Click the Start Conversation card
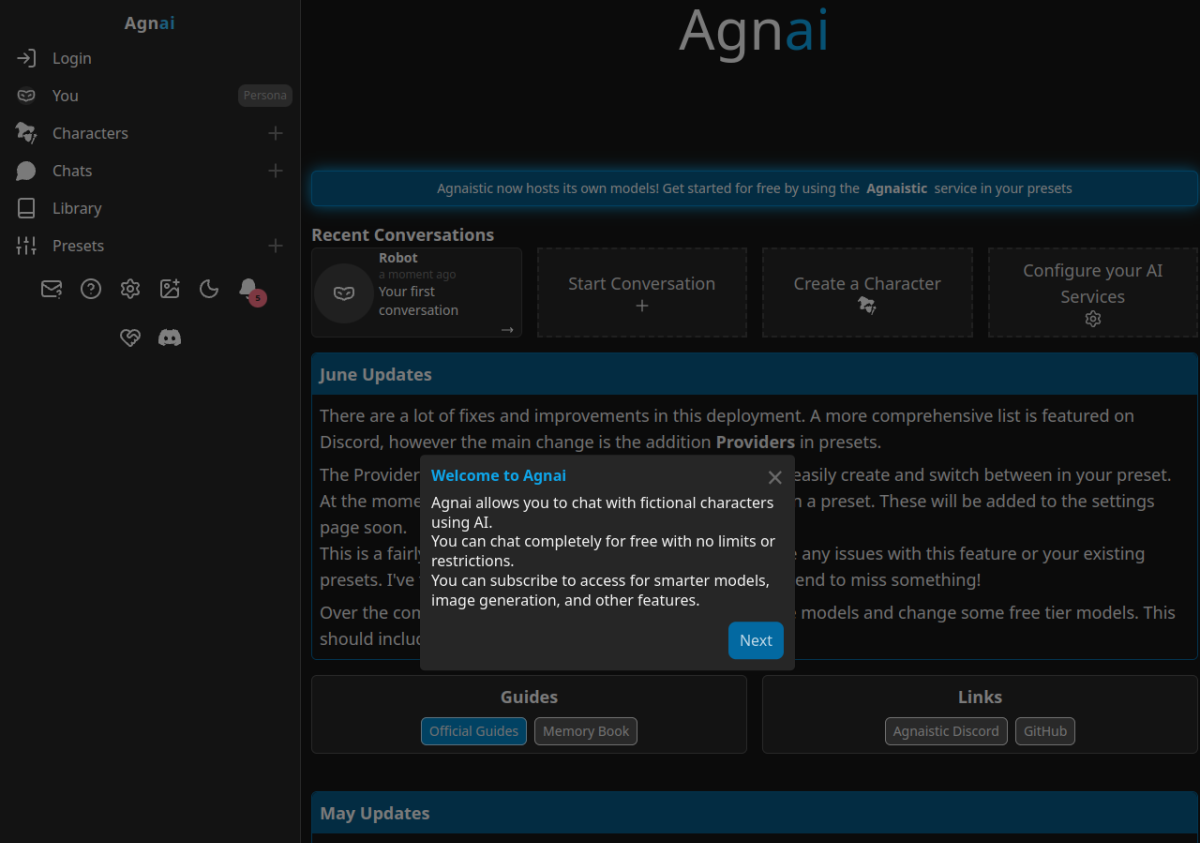 (x=642, y=293)
